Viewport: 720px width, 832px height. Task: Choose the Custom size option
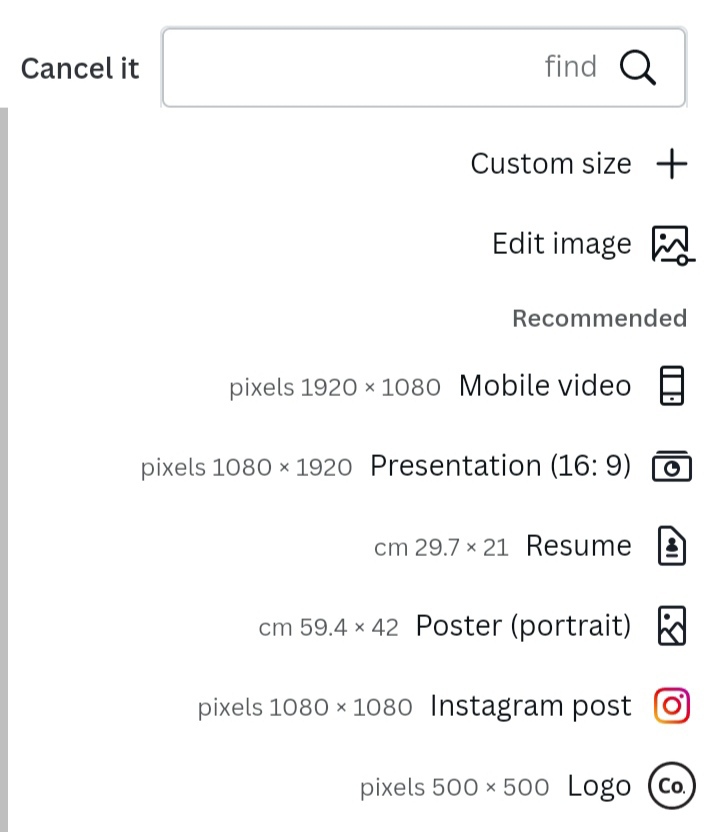551,164
